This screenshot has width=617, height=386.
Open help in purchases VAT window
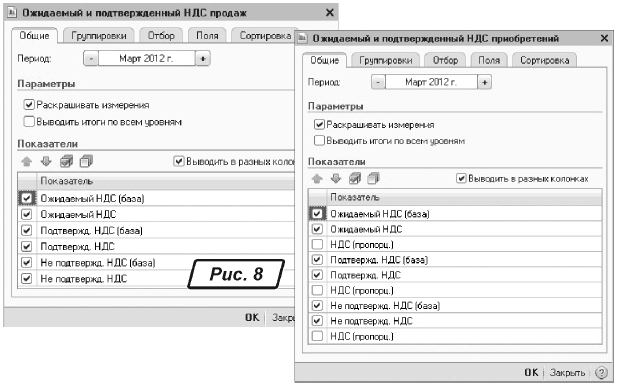coord(601,372)
